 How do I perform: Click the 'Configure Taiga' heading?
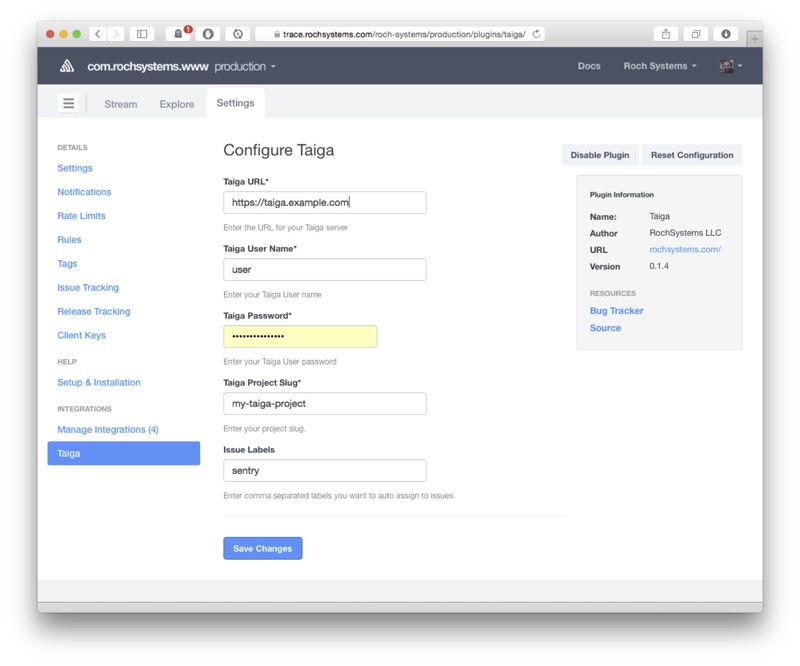point(279,150)
